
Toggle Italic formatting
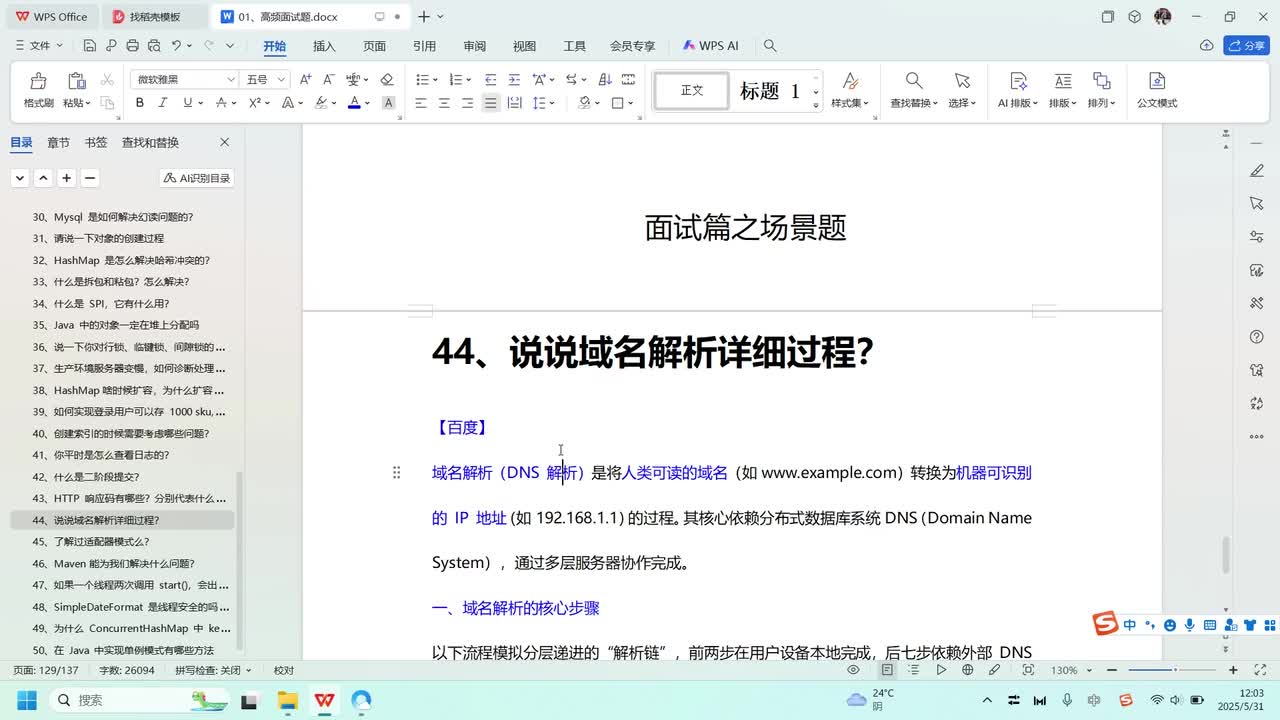(x=164, y=103)
